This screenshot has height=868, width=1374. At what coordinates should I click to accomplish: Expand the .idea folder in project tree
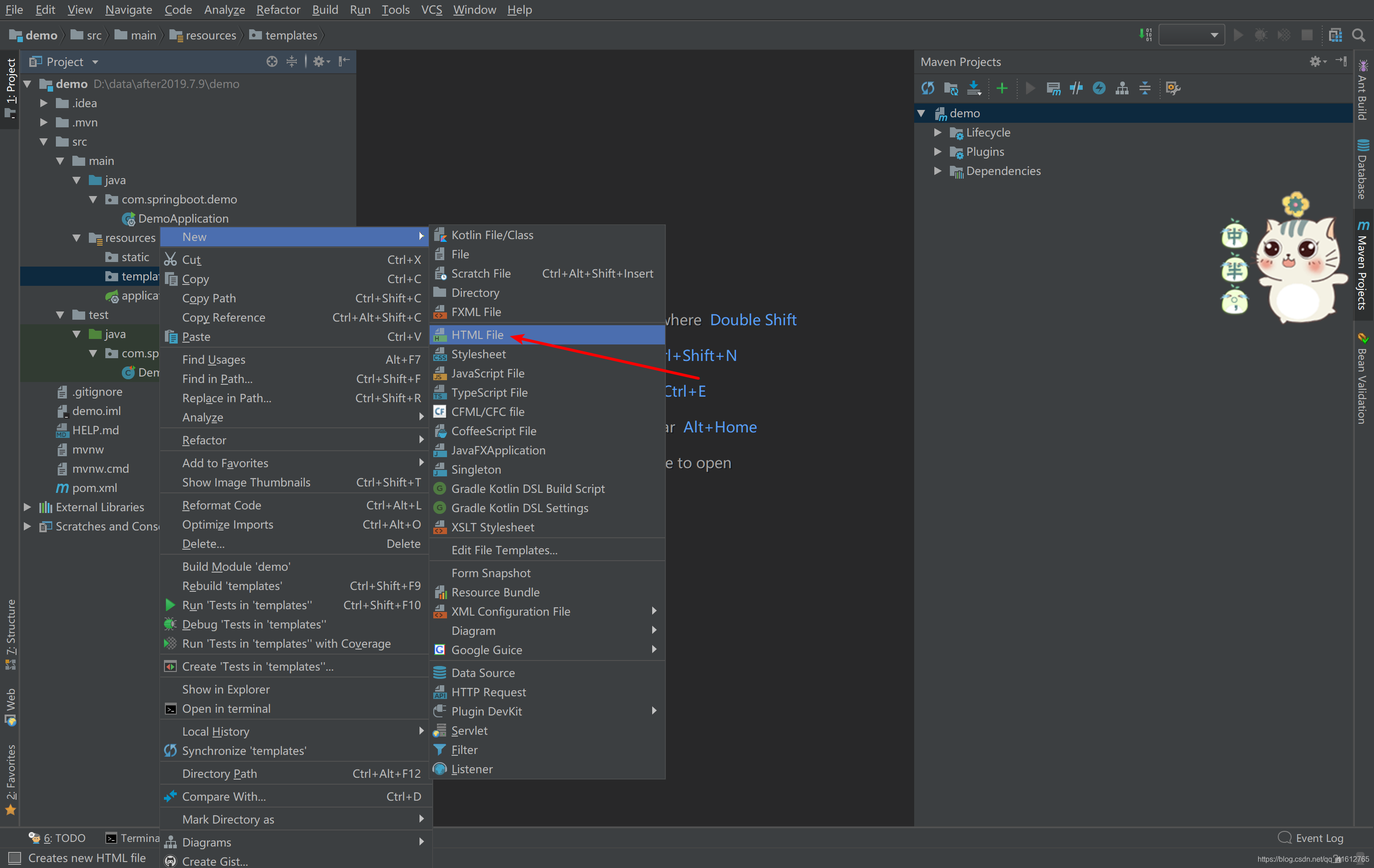tap(44, 104)
